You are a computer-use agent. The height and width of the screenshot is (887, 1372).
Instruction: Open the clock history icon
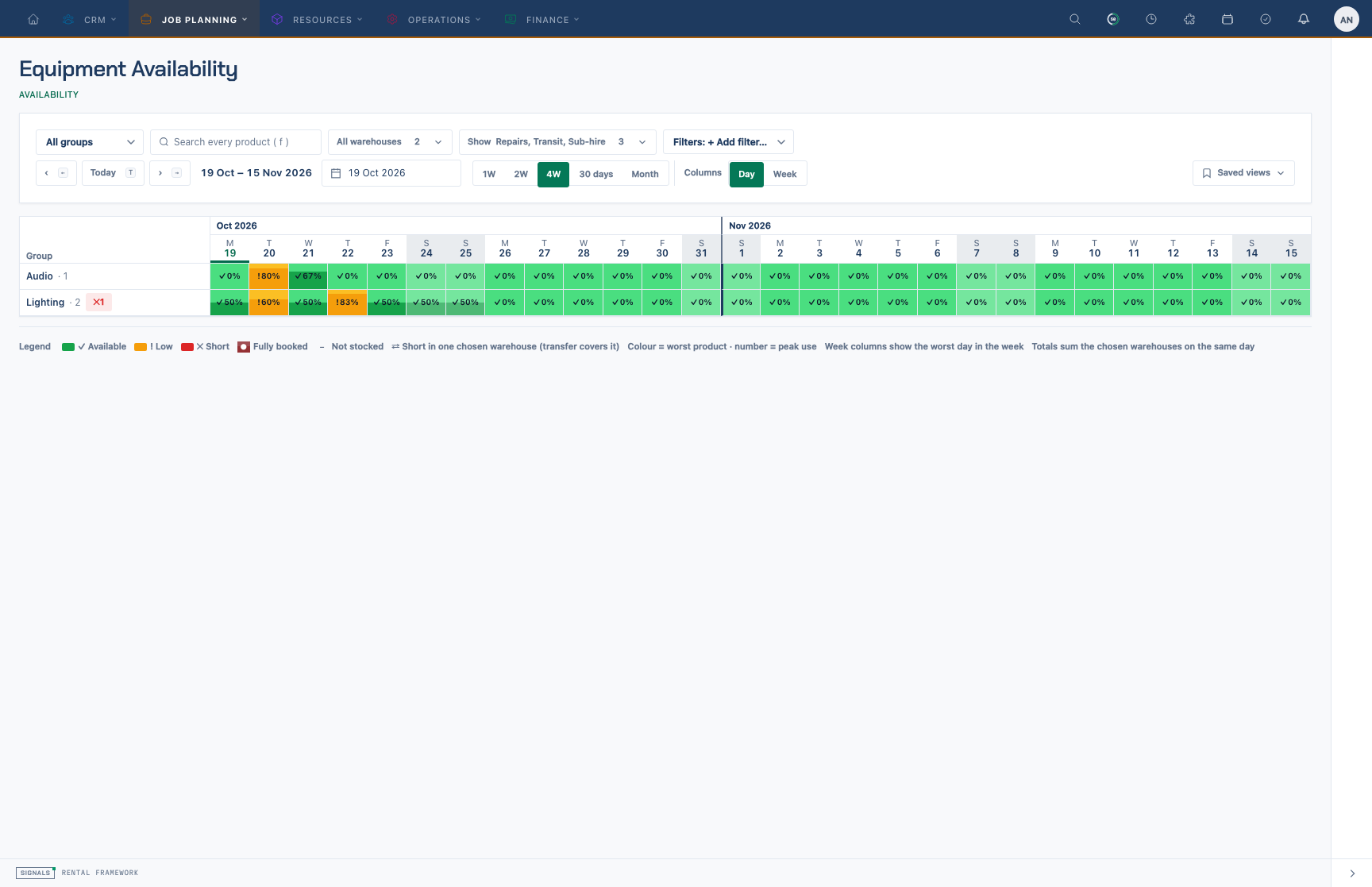click(1151, 19)
